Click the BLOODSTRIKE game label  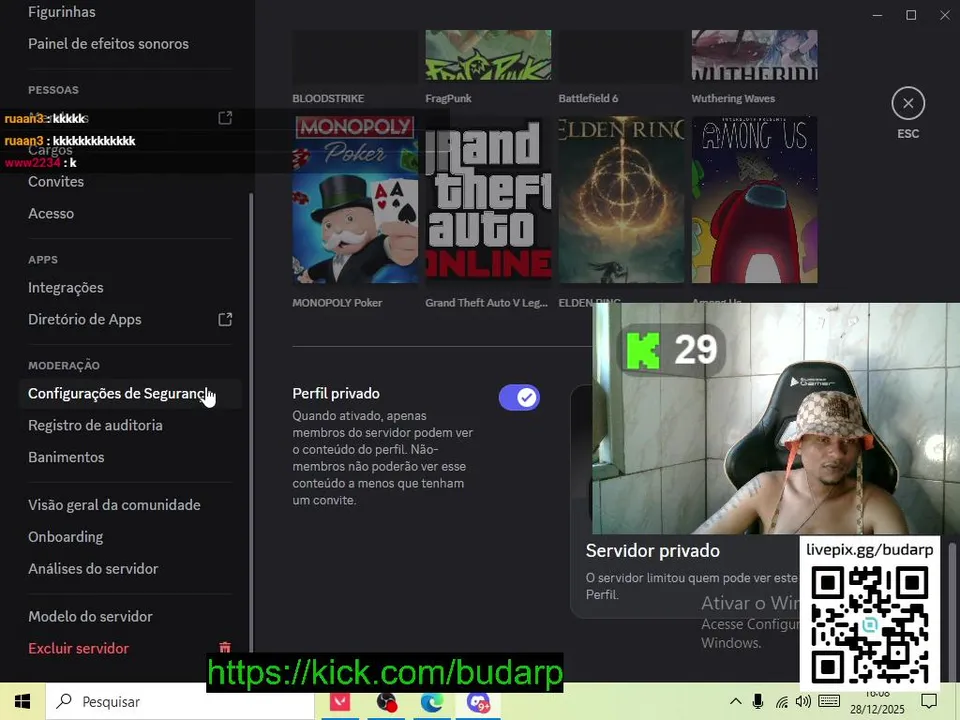[x=328, y=99]
